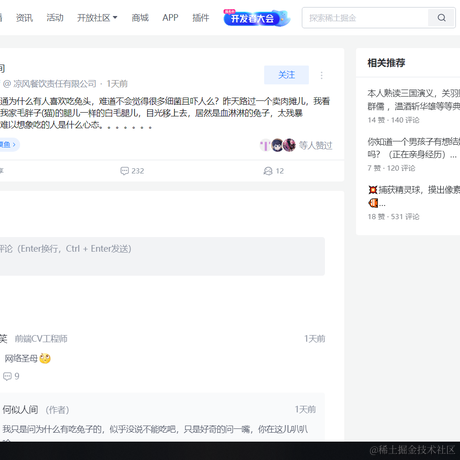This screenshot has width=460, height=460.
Task: Open recommendation 本人熟读三国演义
Action: (414, 100)
